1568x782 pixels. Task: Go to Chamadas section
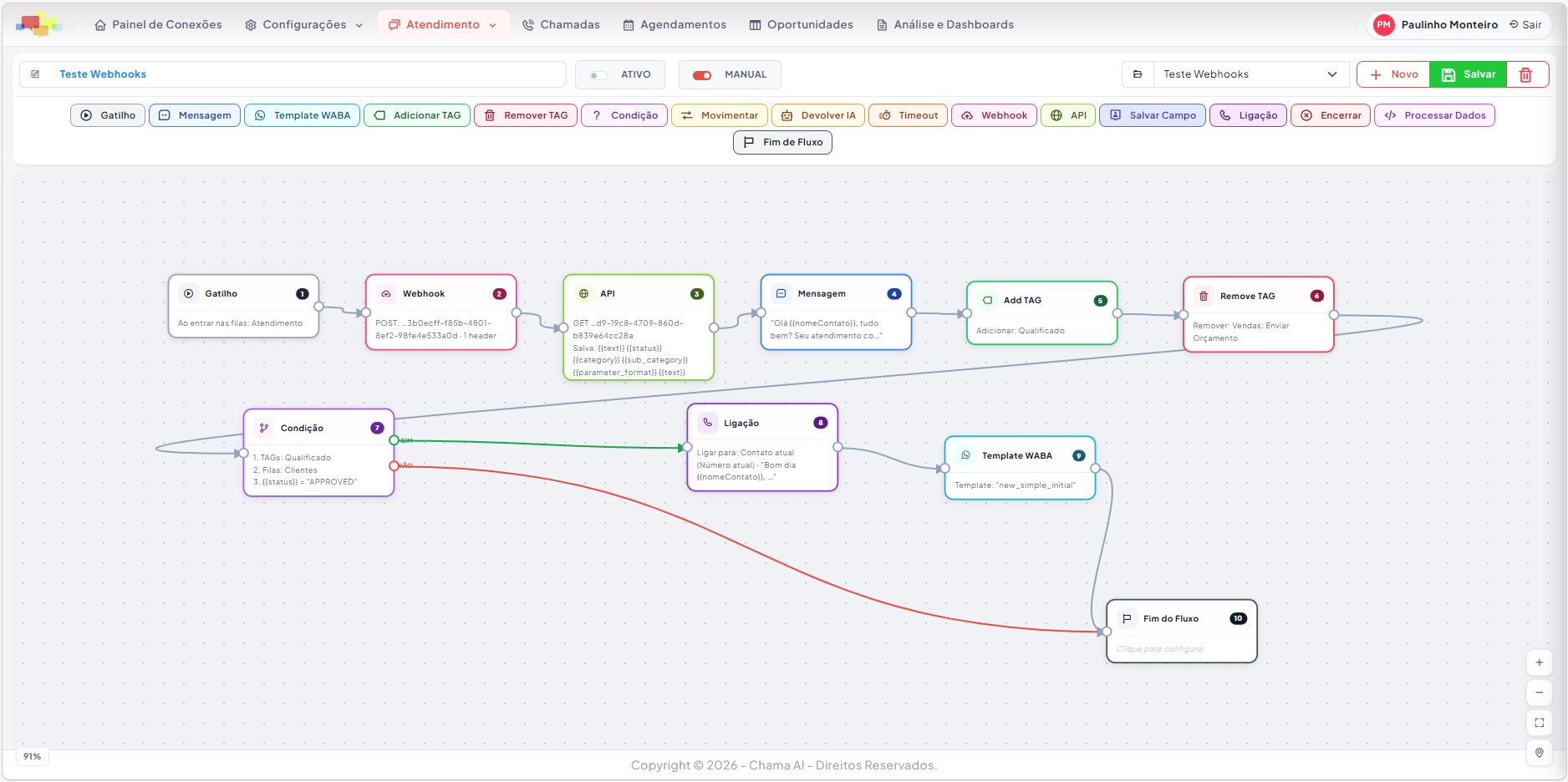tap(561, 25)
